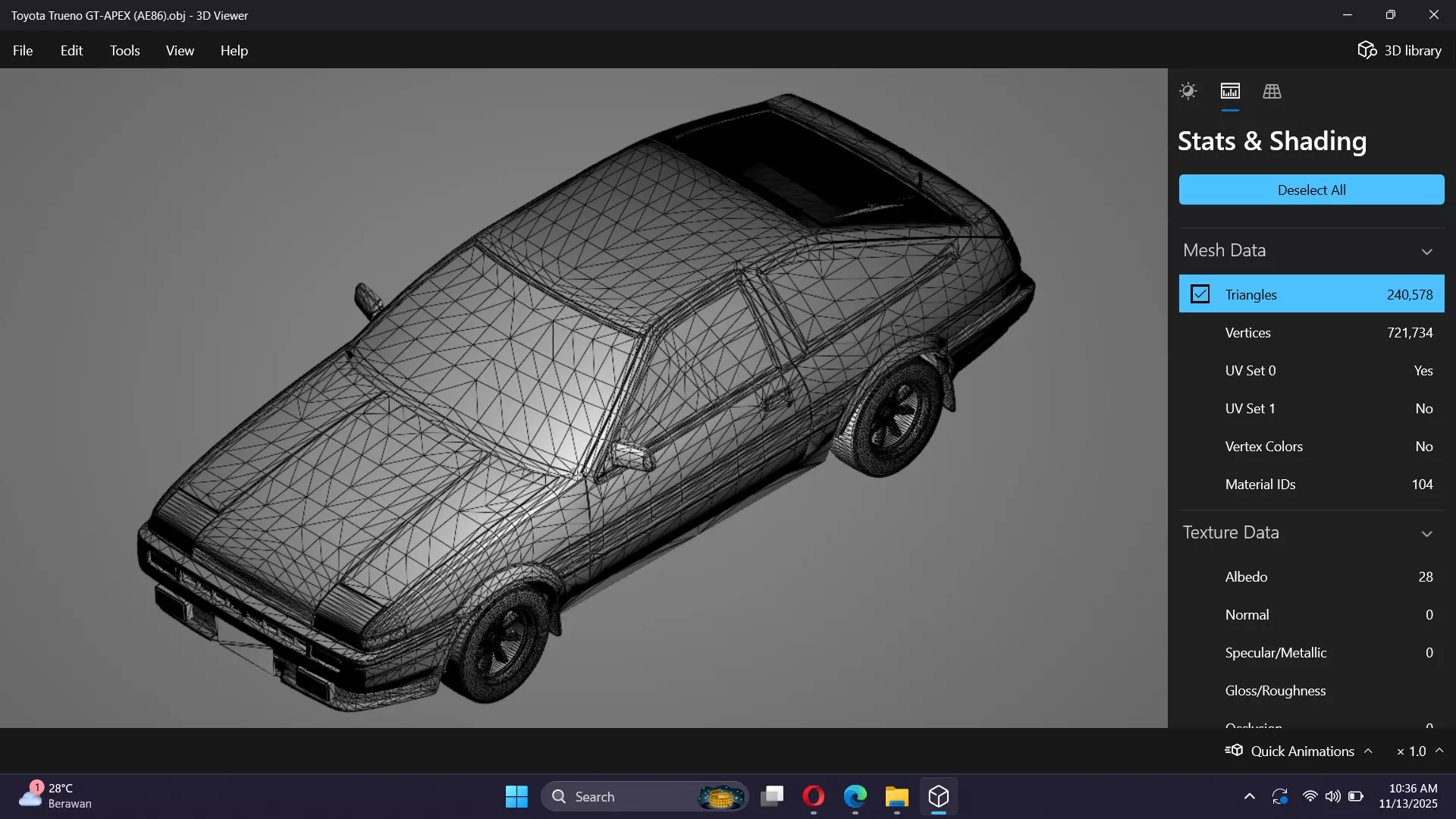Image resolution: width=1456 pixels, height=819 pixels.
Task: Open the clock showing 10:36 AM
Action: tap(1408, 795)
